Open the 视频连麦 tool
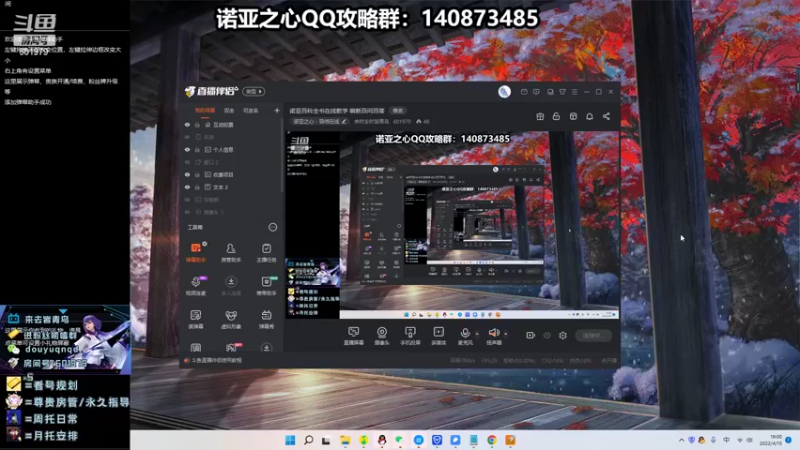 point(196,286)
